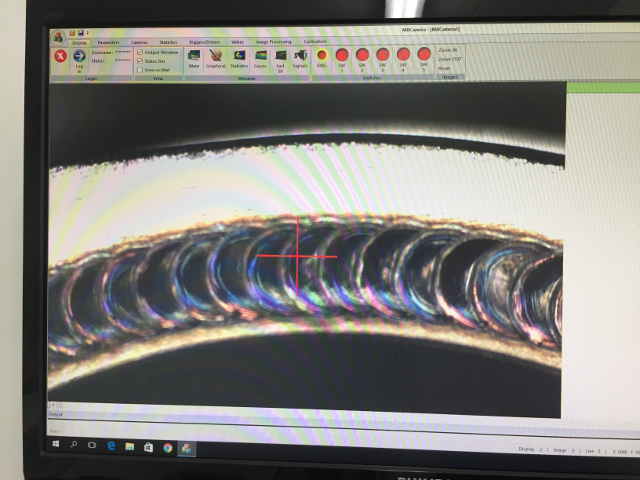Open the Graphical window icon
Image resolution: width=640 pixels, height=480 pixels.
(215, 57)
